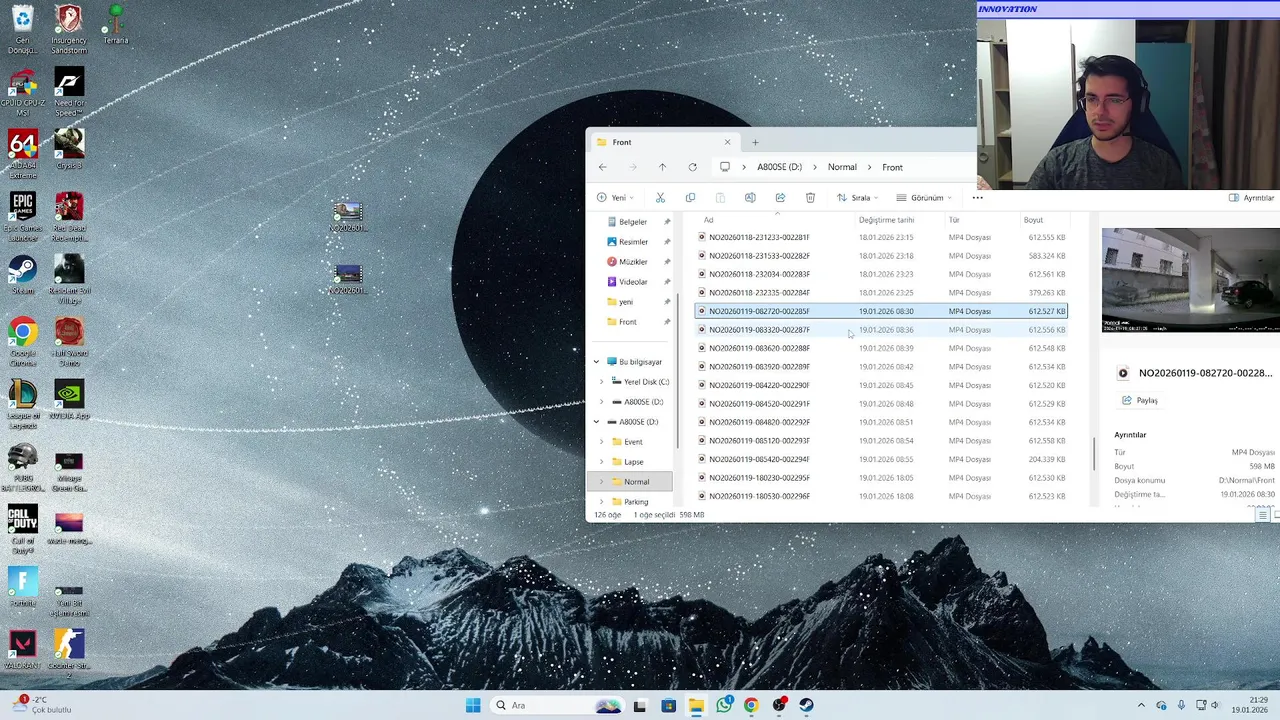Image resolution: width=1280 pixels, height=720 pixels.
Task: Open the Terraria desktop icon
Action: click(x=115, y=25)
